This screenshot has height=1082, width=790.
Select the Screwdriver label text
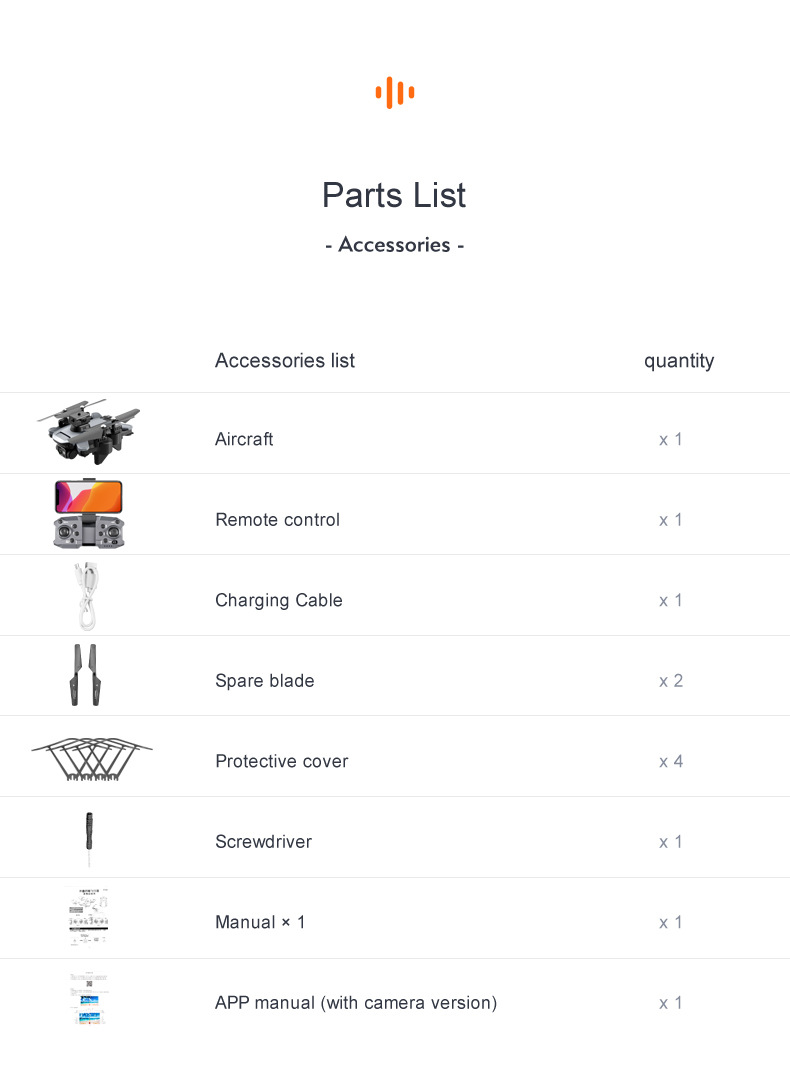[263, 842]
